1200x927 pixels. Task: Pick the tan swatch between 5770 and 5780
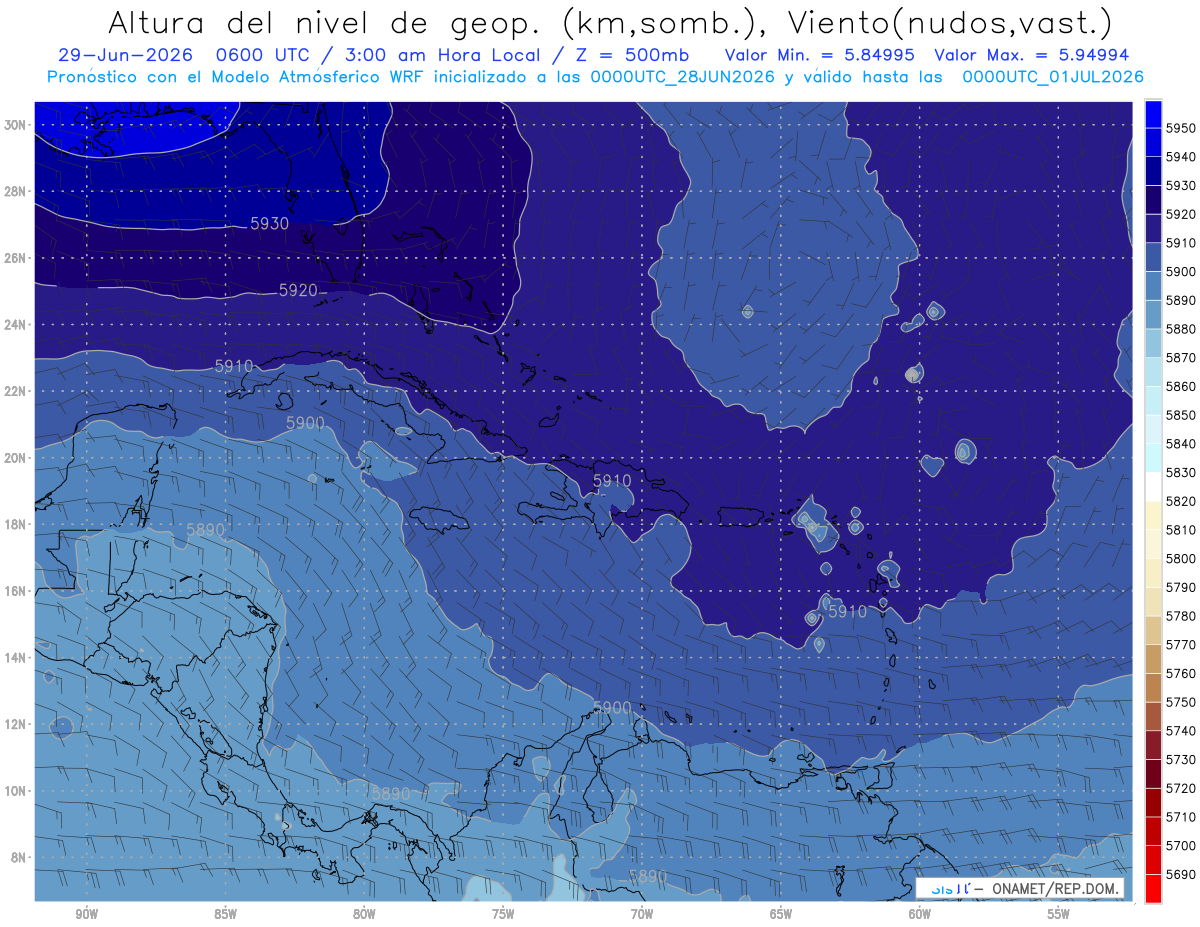(x=1153, y=630)
